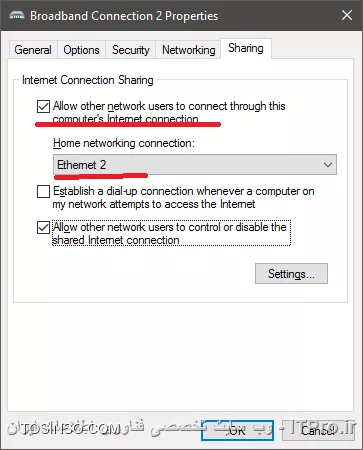Uncheck the allow users to connect checkbox
The height and width of the screenshot is (450, 363).
43,107
